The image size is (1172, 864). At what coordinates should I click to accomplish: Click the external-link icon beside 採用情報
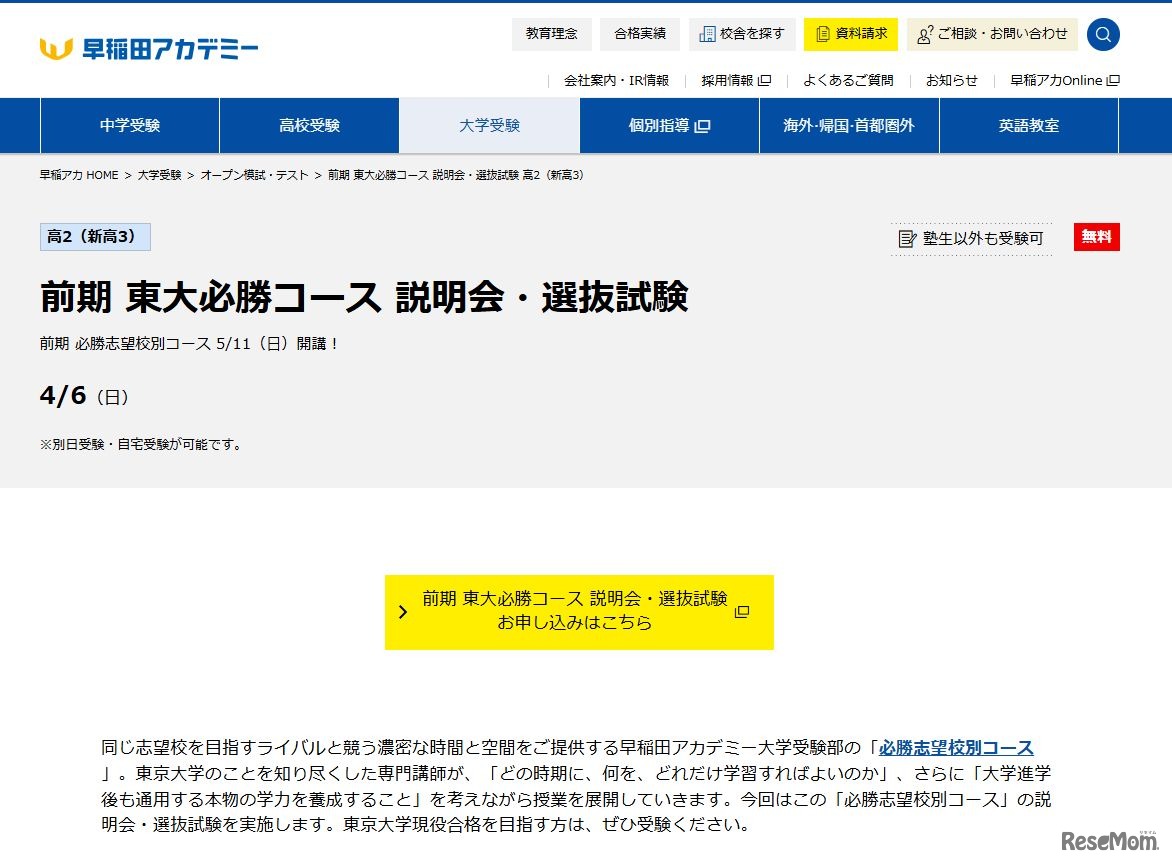point(765,80)
